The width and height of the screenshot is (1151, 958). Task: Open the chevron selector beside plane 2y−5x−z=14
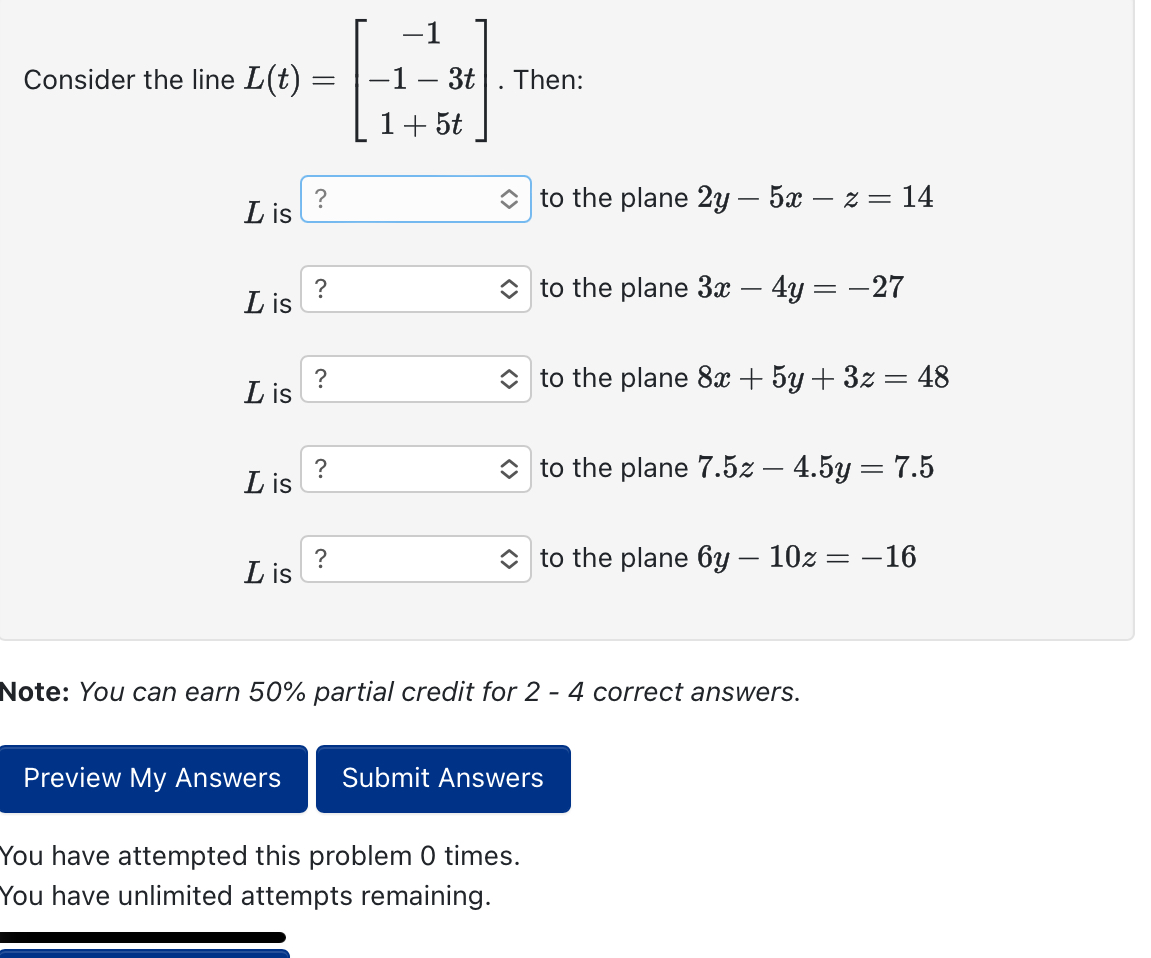[x=510, y=198]
